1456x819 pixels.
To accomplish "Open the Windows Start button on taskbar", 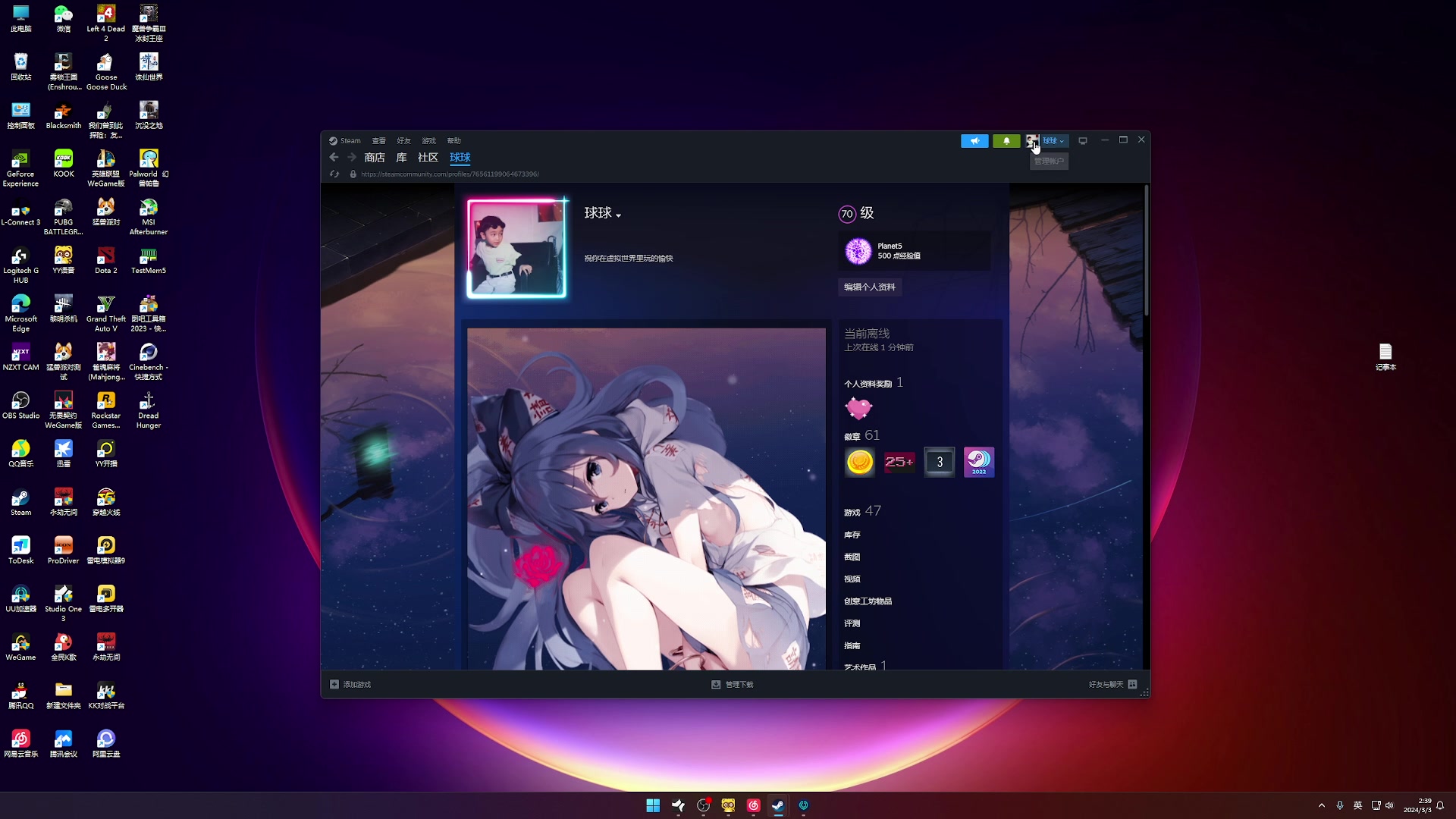I will point(653,805).
